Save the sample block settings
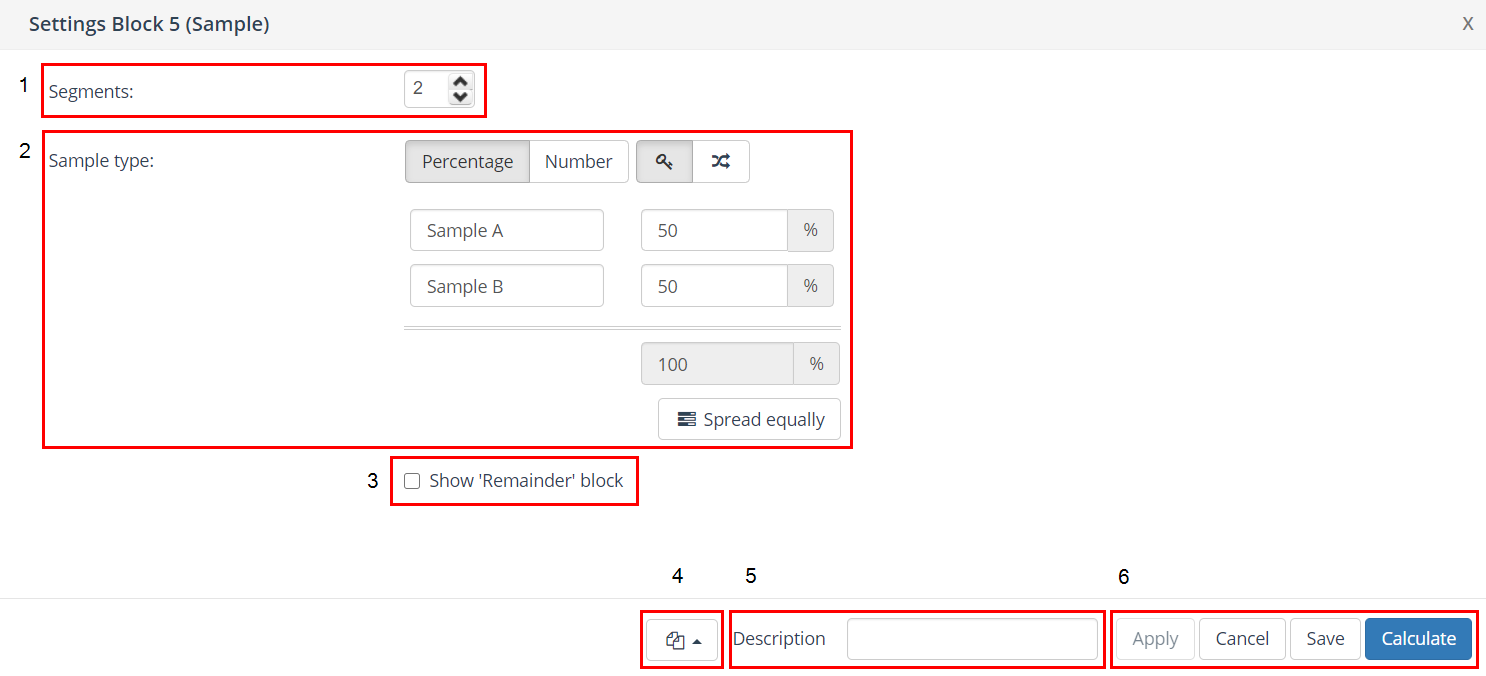This screenshot has width=1486, height=676. click(x=1325, y=639)
